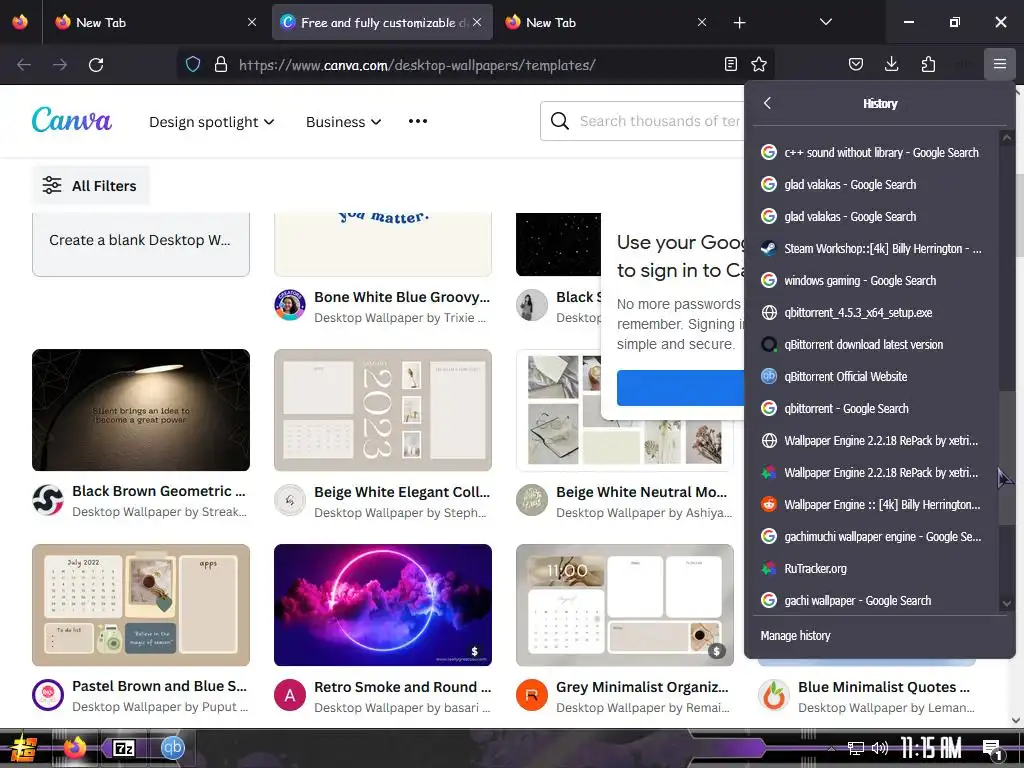Open All Filters
Viewport: 1024px width, 768px height.
(90, 185)
